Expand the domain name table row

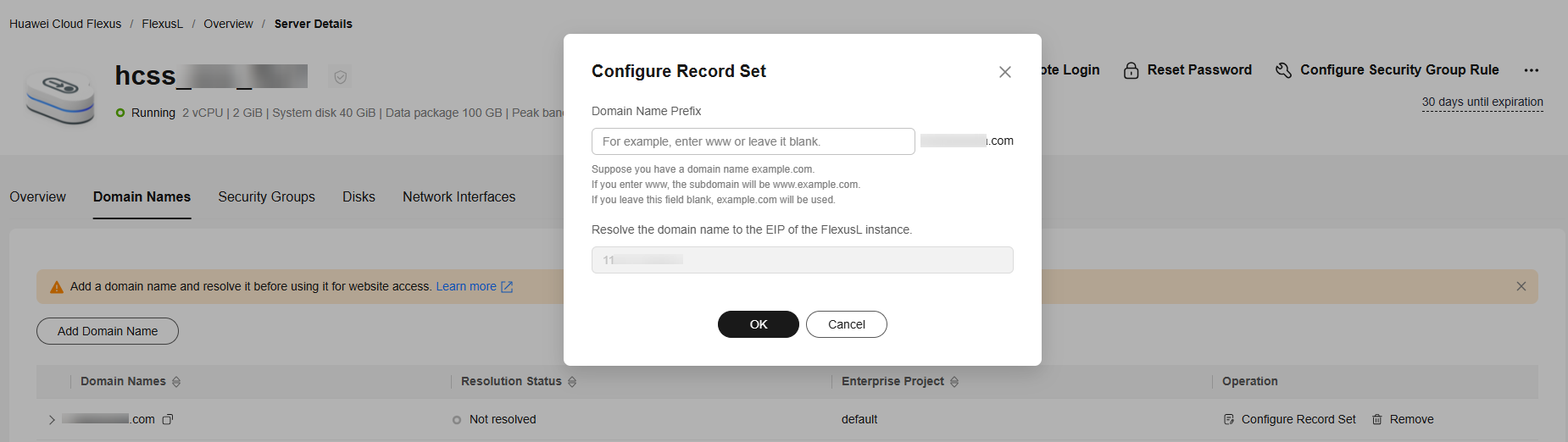point(52,419)
